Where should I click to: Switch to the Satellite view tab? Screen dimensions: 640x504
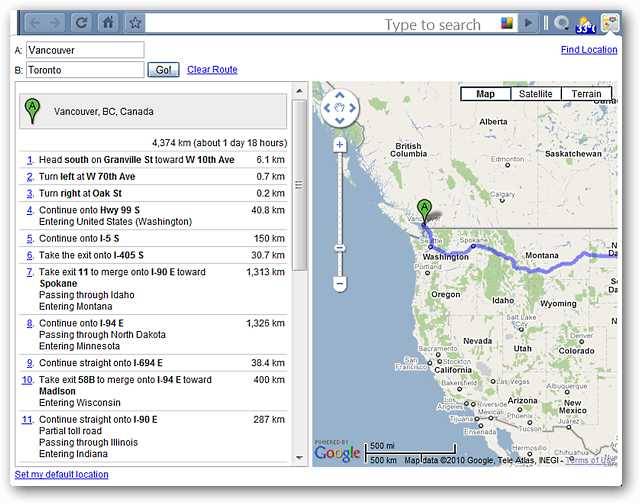(536, 94)
